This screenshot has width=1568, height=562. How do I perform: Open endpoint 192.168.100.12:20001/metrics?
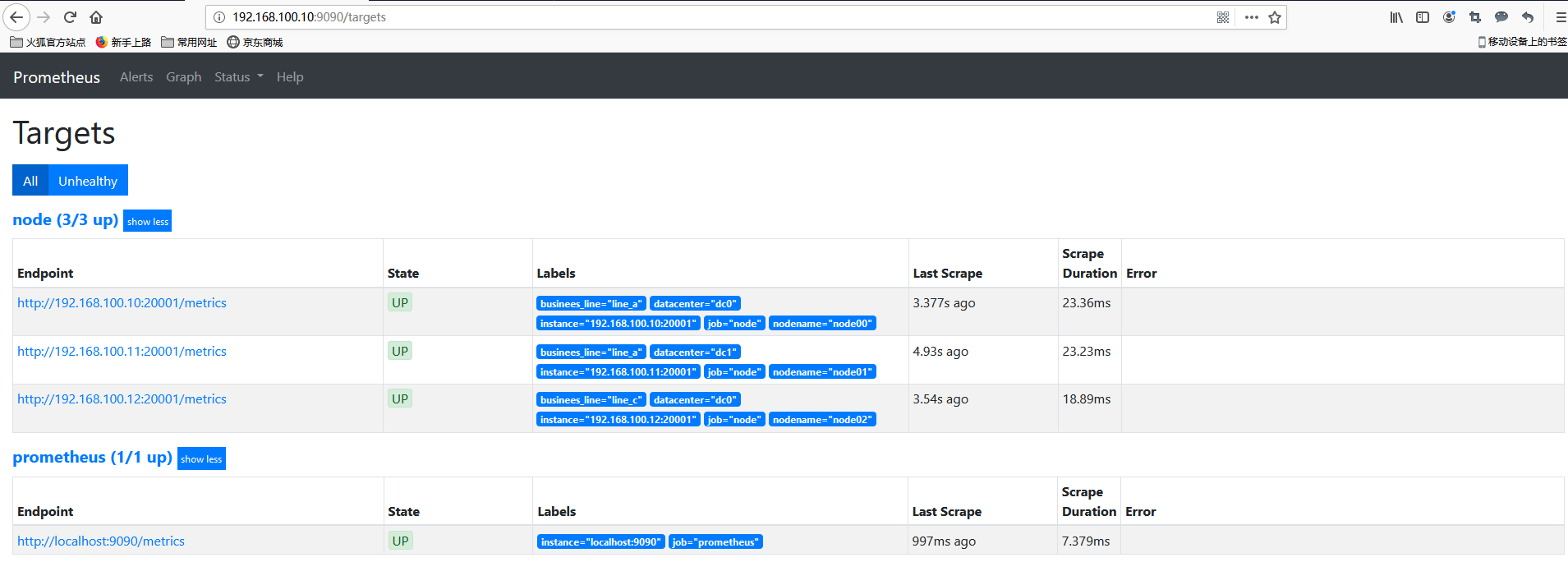[x=122, y=399]
